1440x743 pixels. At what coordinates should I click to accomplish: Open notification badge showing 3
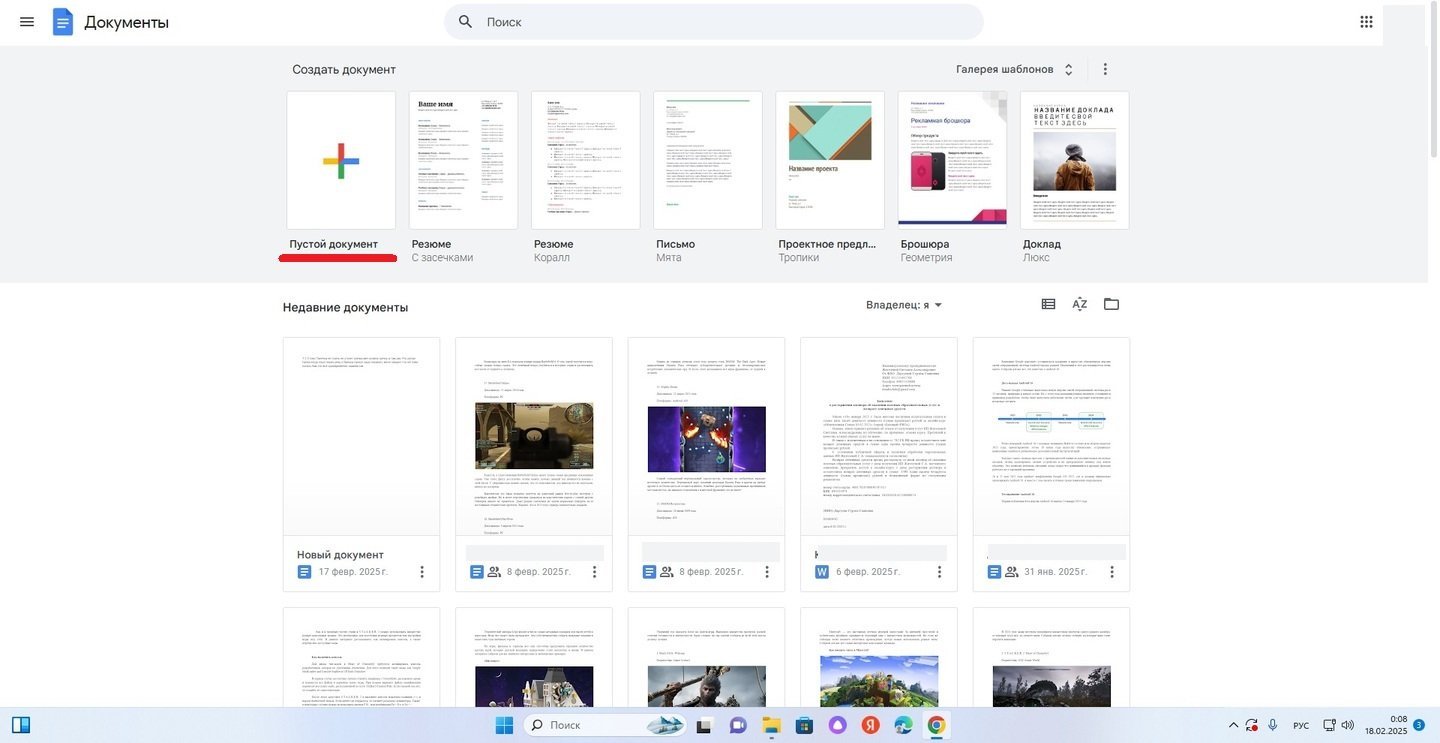pyautogui.click(x=1419, y=725)
